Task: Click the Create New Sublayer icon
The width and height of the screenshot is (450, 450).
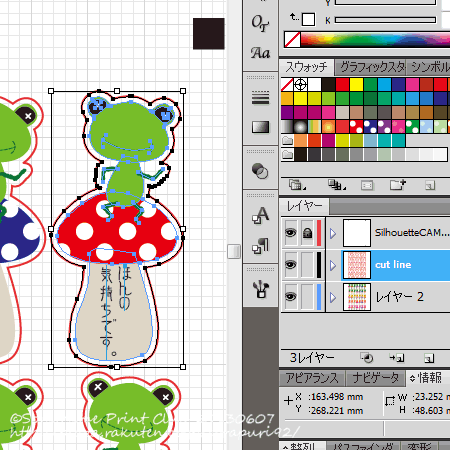Action: pos(397,358)
